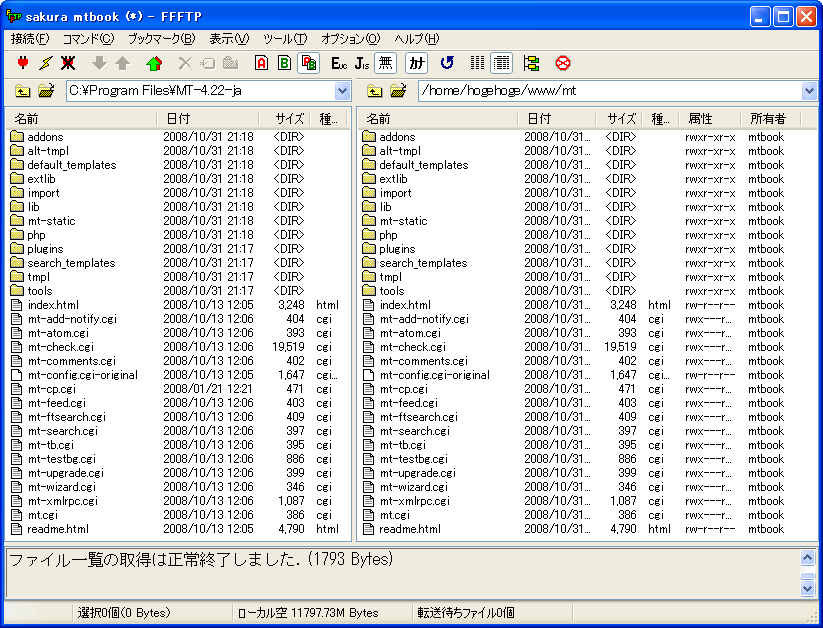Open the ブックマーク(B) menu

tap(161, 38)
